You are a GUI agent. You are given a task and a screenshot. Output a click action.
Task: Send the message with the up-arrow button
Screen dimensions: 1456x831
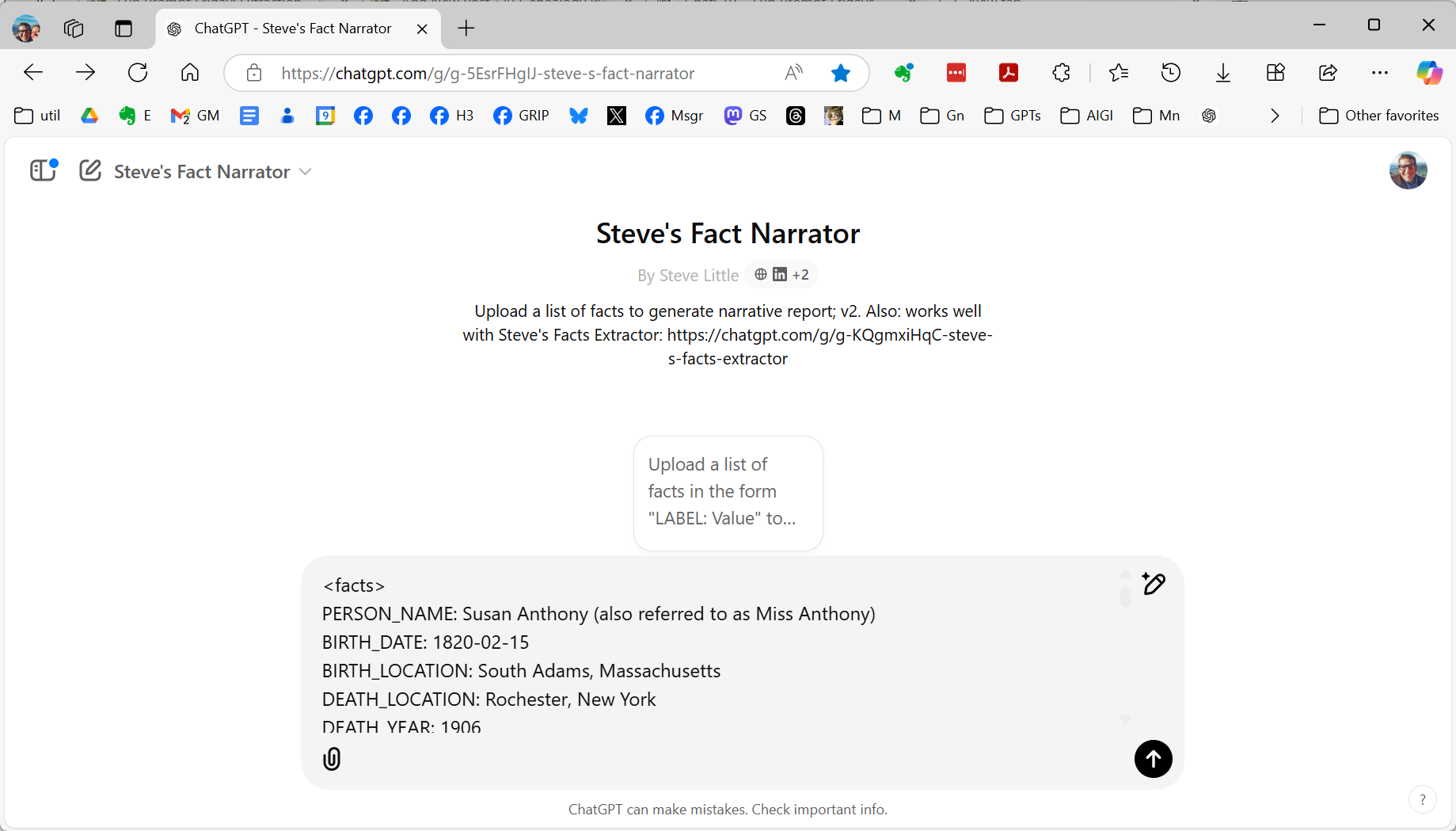coord(1153,759)
